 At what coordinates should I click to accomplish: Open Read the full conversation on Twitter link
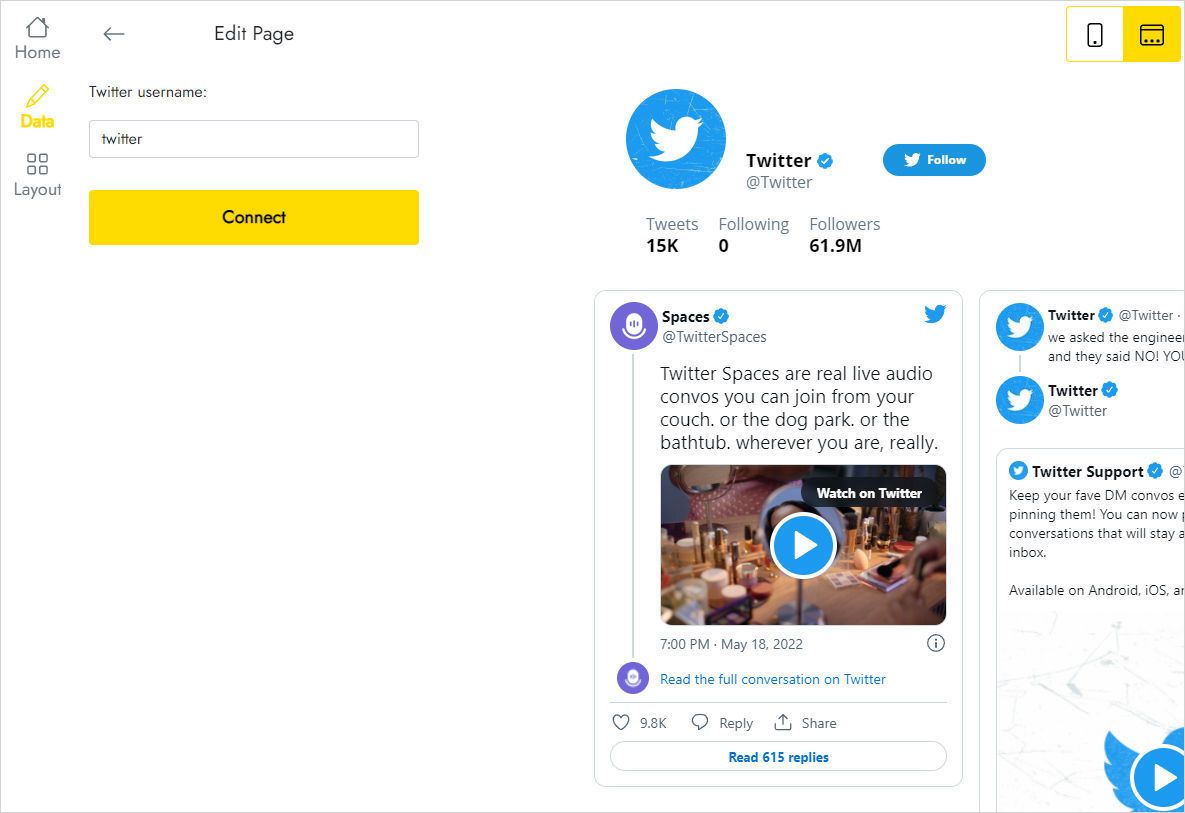tap(772, 679)
